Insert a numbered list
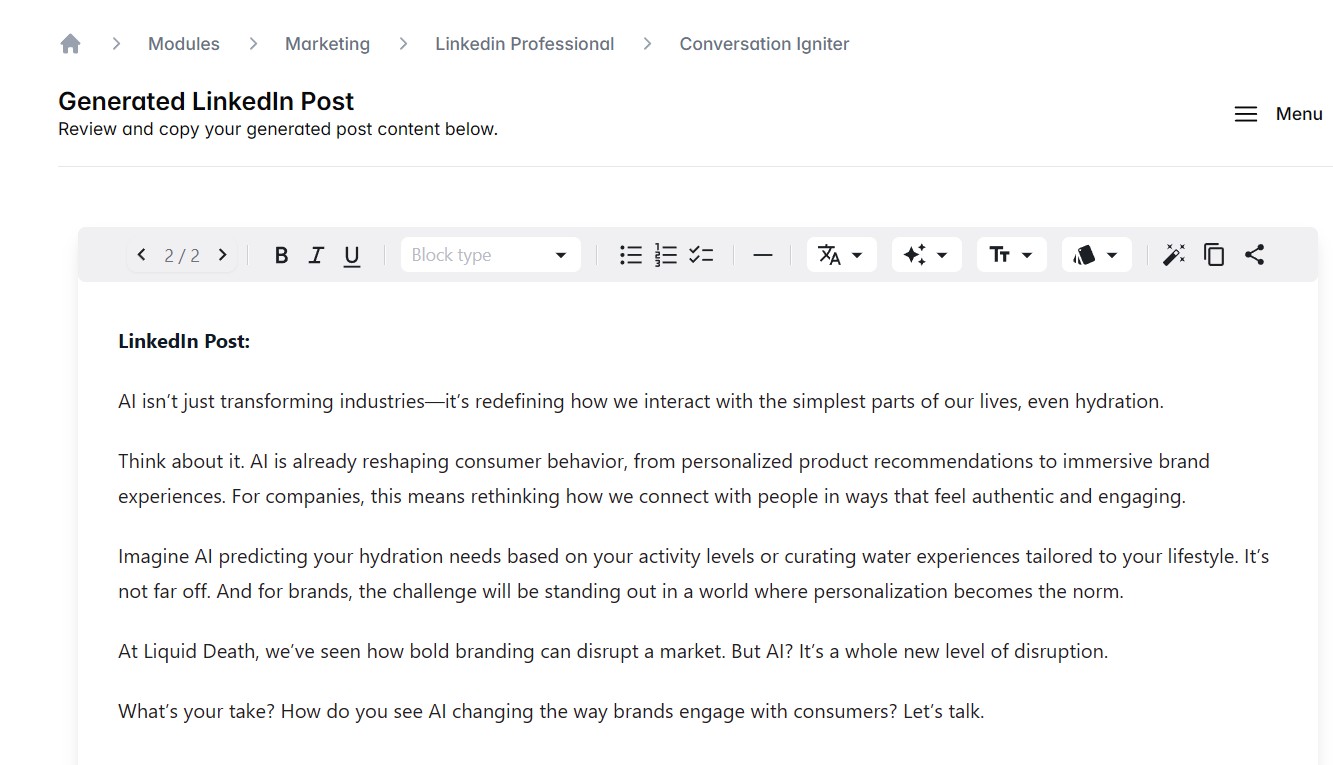This screenshot has width=1333, height=765. 666,255
